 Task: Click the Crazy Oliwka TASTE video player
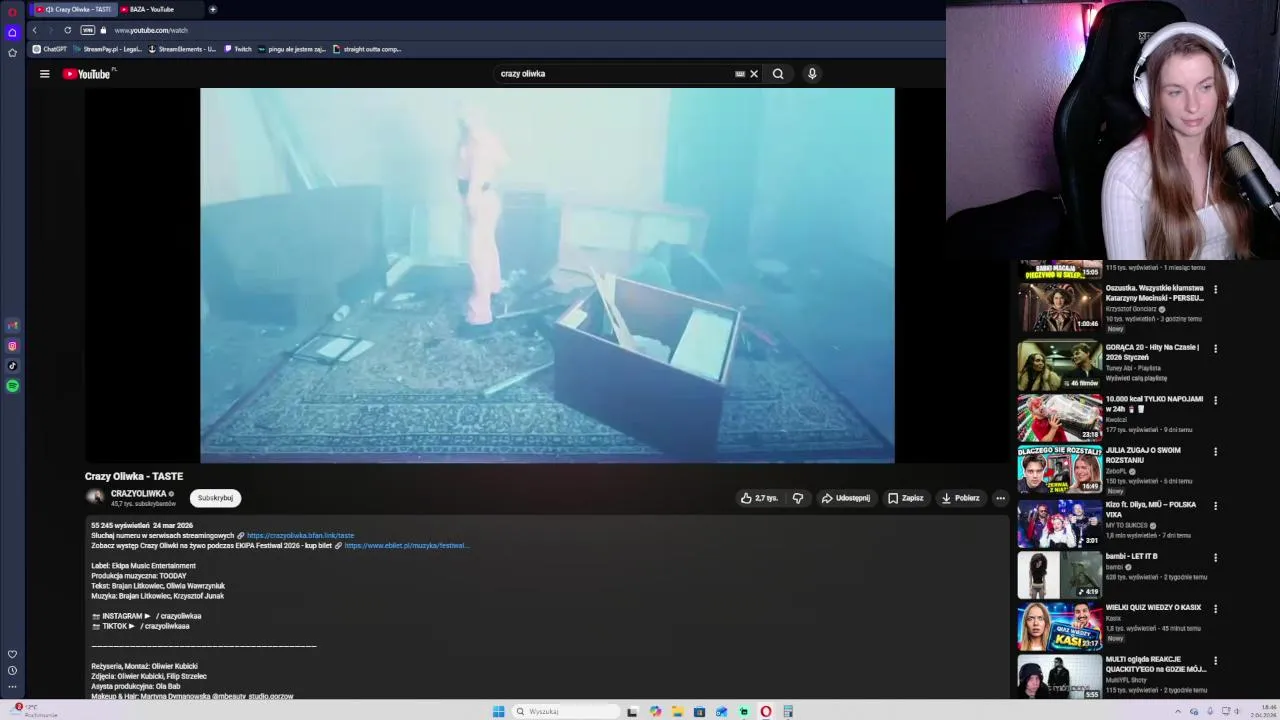click(x=547, y=276)
